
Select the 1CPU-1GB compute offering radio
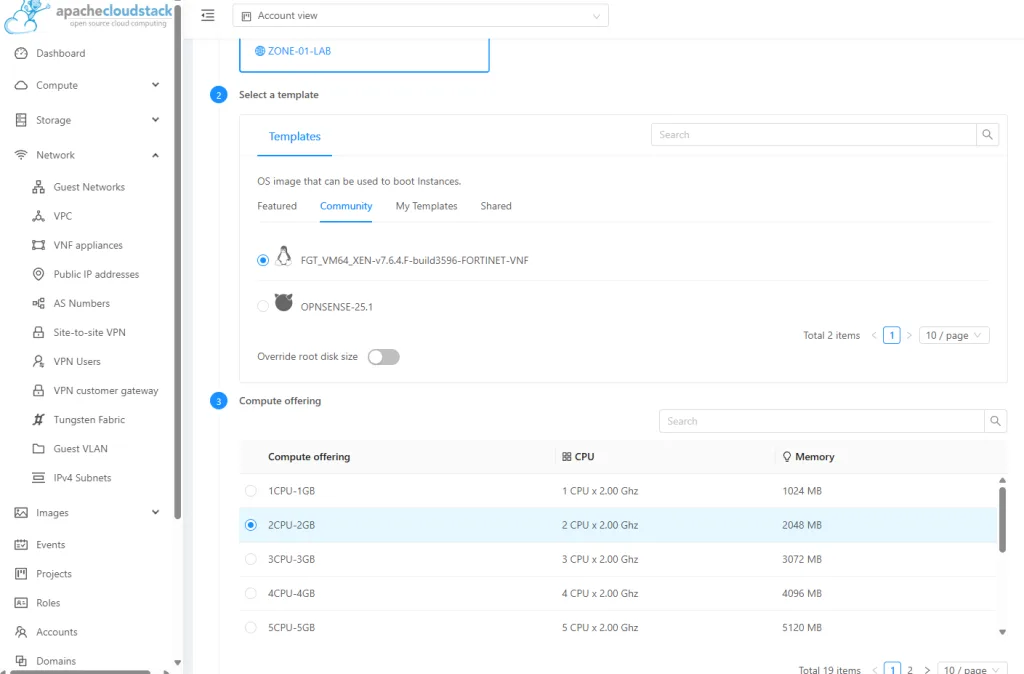251,491
